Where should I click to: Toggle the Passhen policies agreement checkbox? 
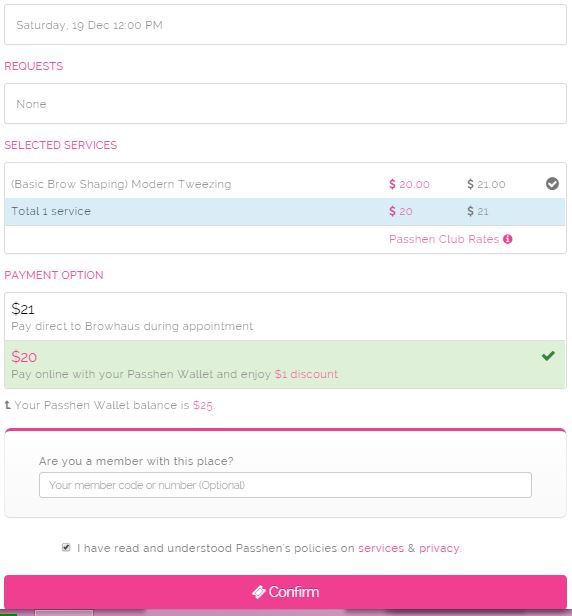coord(66,547)
